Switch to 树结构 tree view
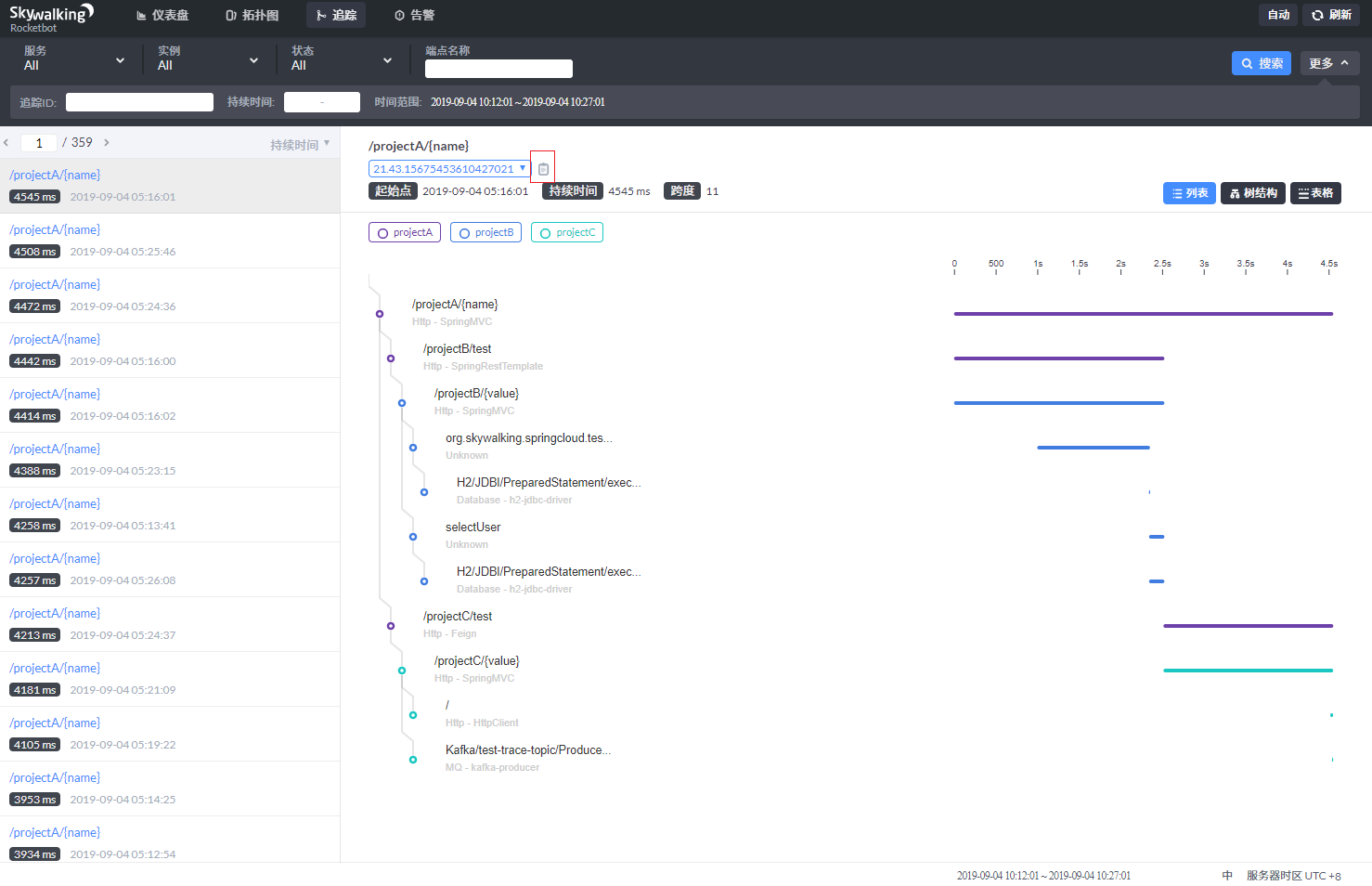The width and height of the screenshot is (1372, 886). pos(1253,193)
